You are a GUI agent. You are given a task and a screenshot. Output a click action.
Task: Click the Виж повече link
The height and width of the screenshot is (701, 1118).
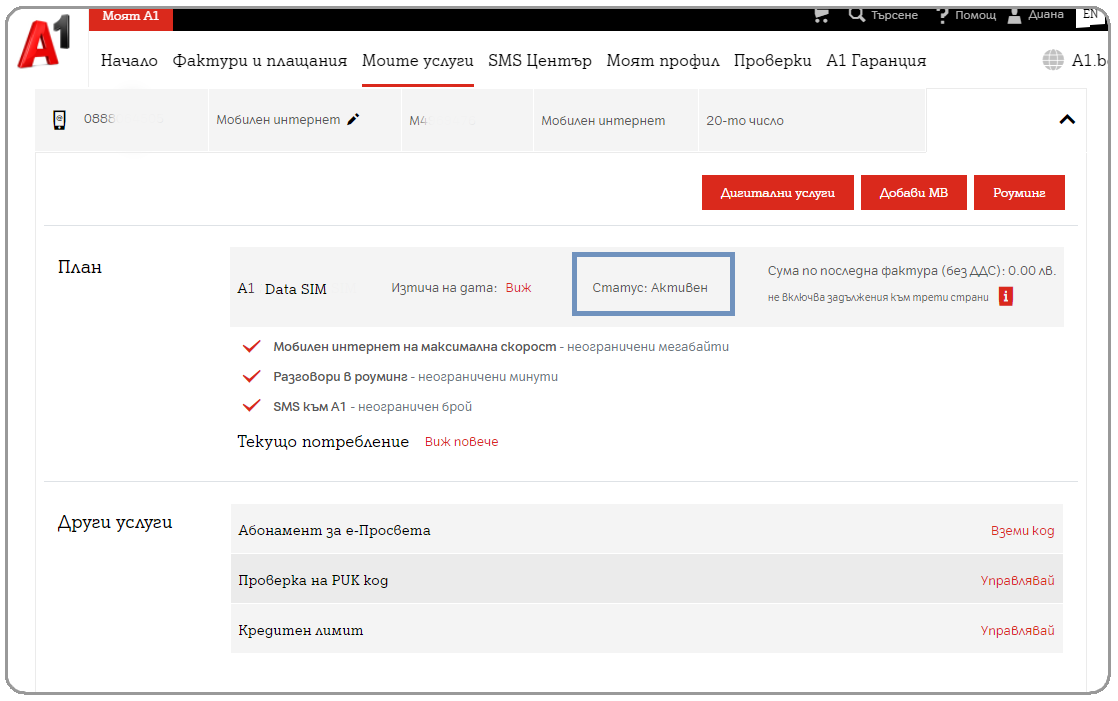tap(461, 441)
